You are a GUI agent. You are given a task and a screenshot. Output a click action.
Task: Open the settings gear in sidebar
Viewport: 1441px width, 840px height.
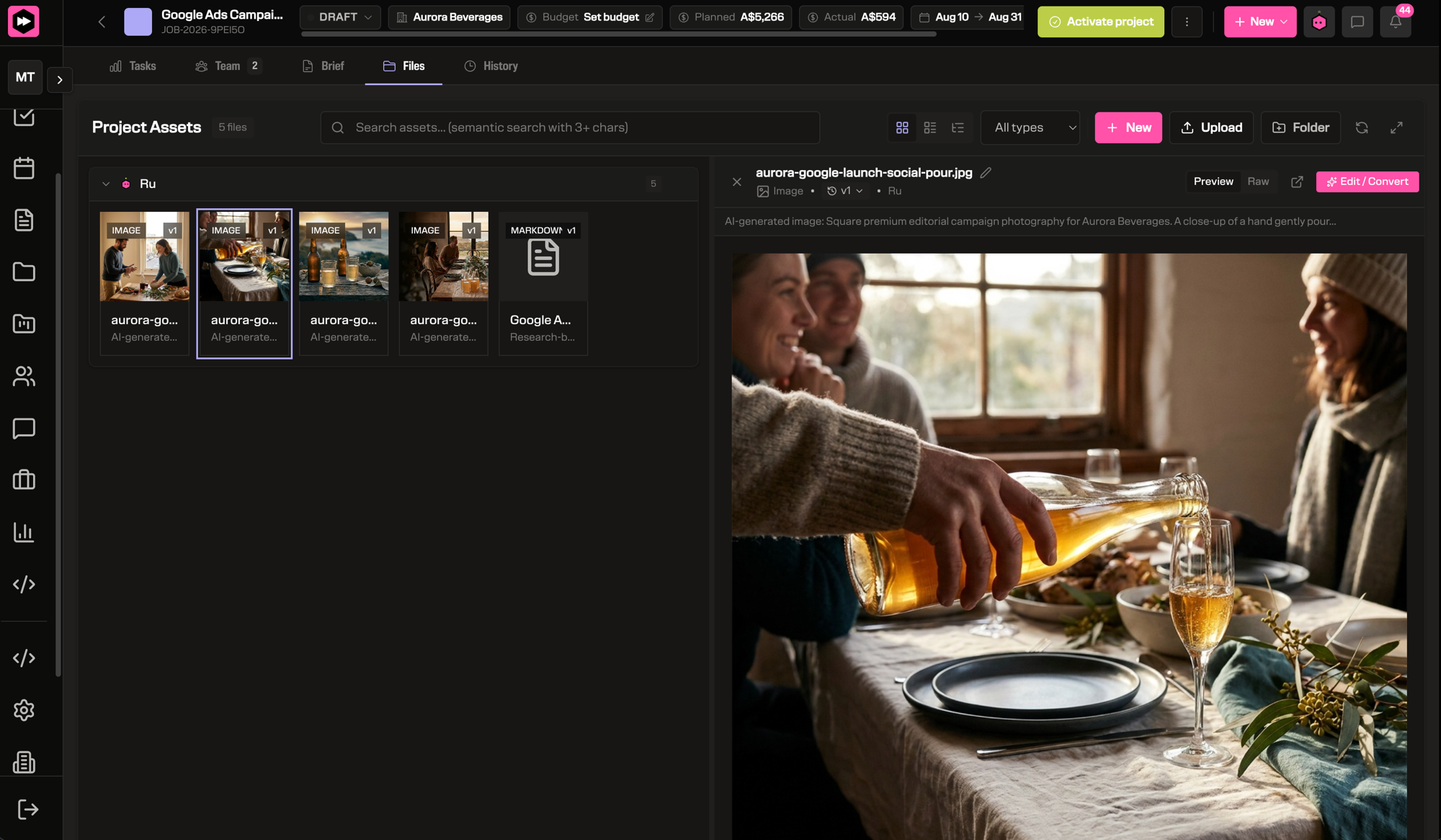coord(24,710)
